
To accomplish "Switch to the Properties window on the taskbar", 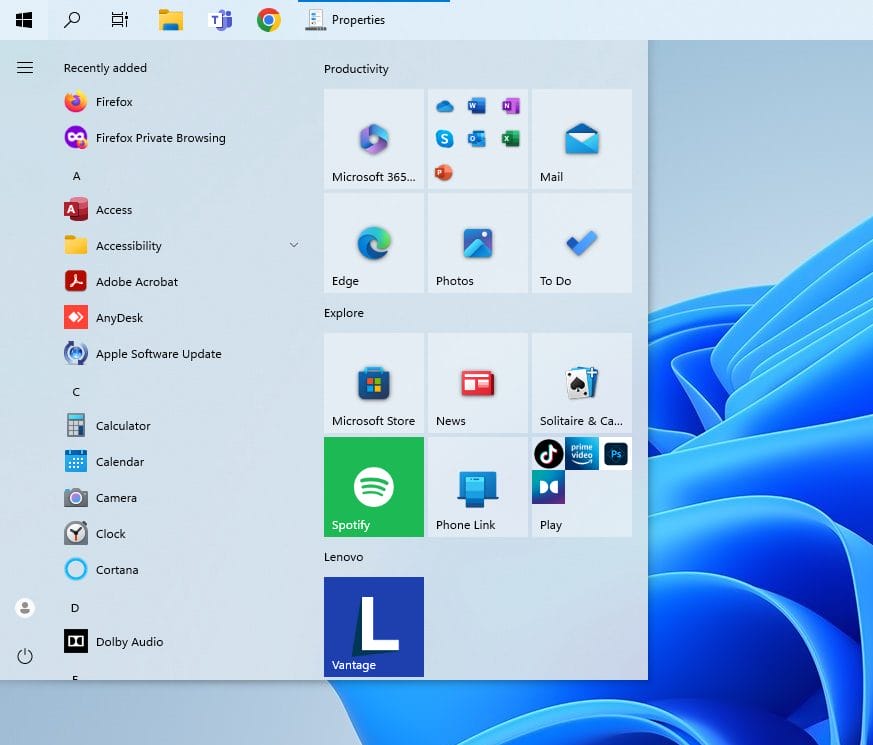I will click(x=344, y=19).
